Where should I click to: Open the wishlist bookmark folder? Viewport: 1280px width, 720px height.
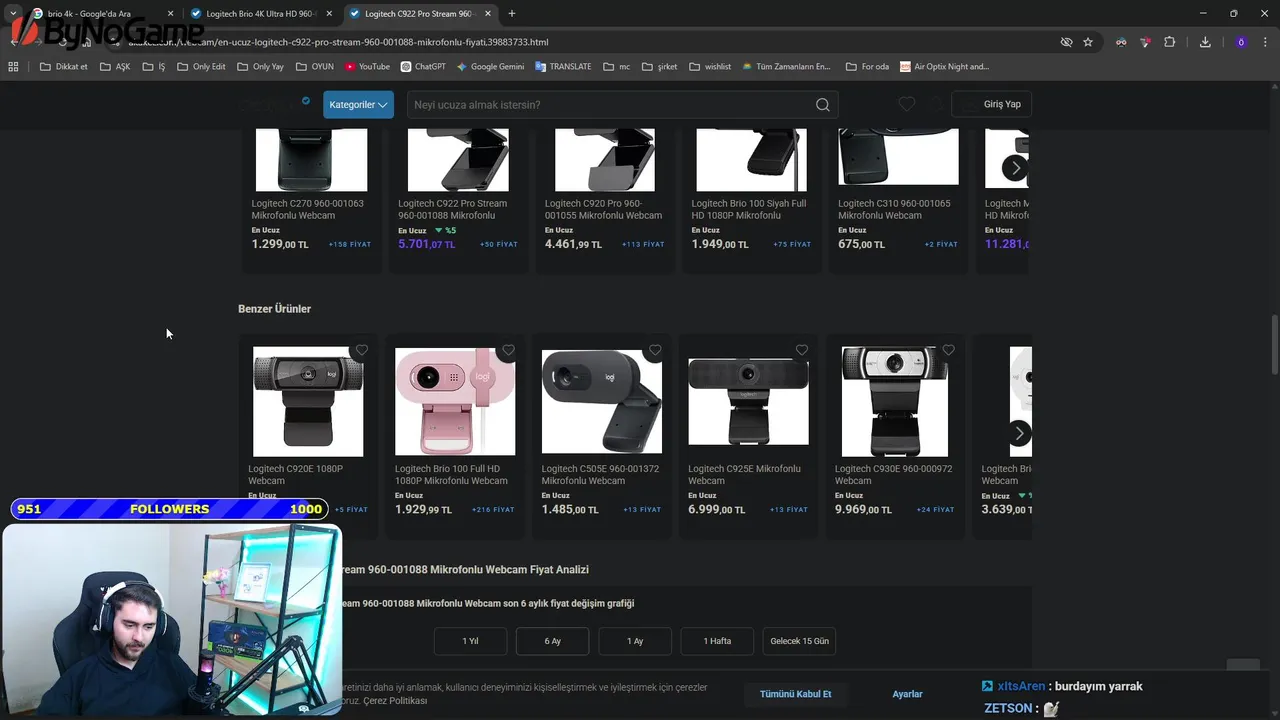pyautogui.click(x=710, y=67)
